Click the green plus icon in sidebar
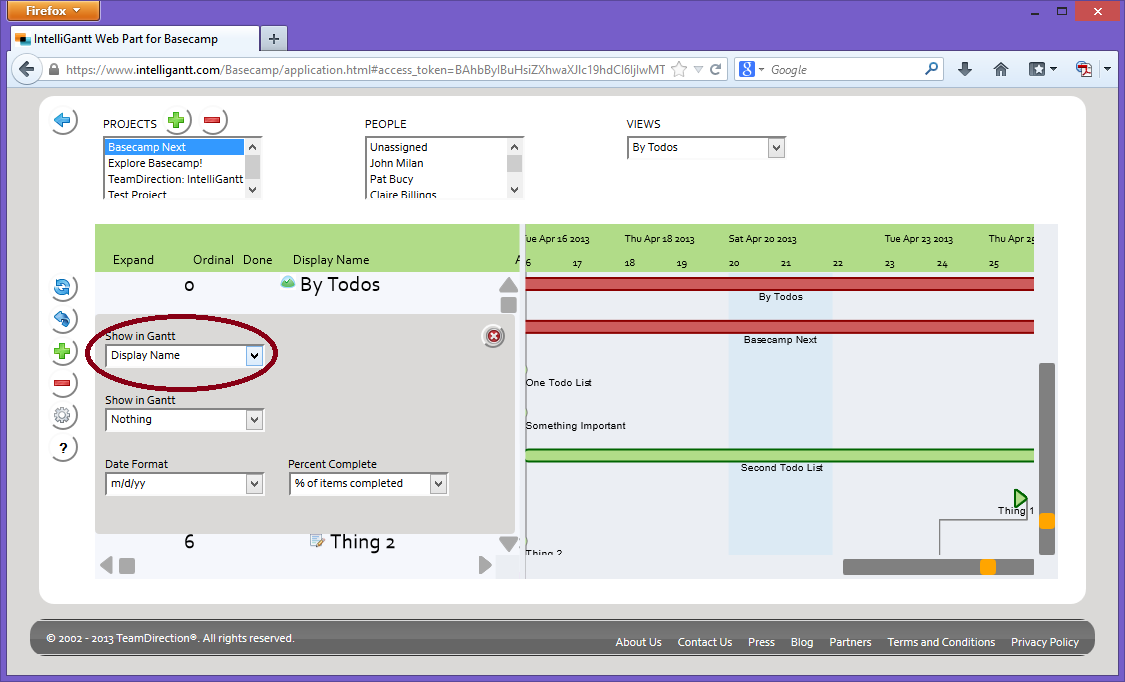The height and width of the screenshot is (682, 1125). click(x=62, y=351)
